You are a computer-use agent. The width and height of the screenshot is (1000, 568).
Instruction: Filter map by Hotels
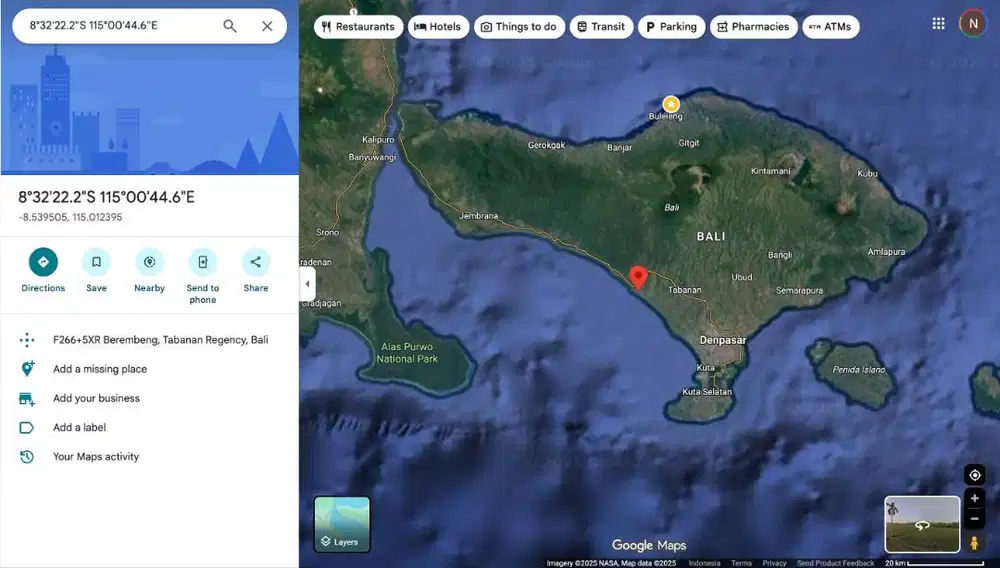[x=438, y=27]
